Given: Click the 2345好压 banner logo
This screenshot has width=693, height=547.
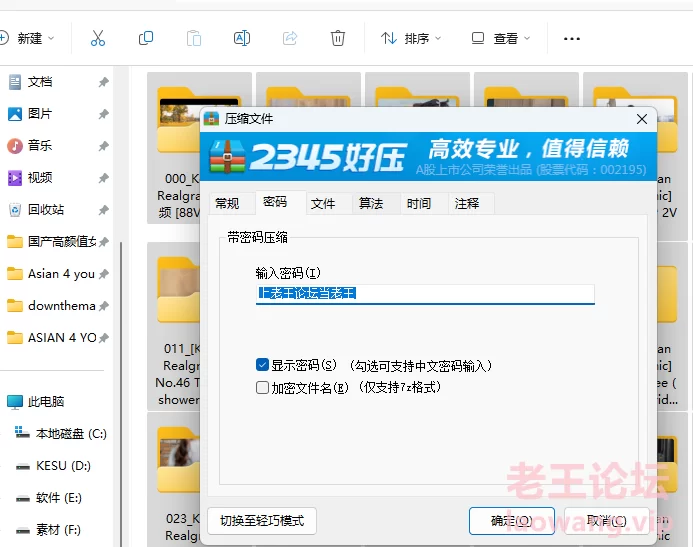Looking at the screenshot, I should click(306, 156).
